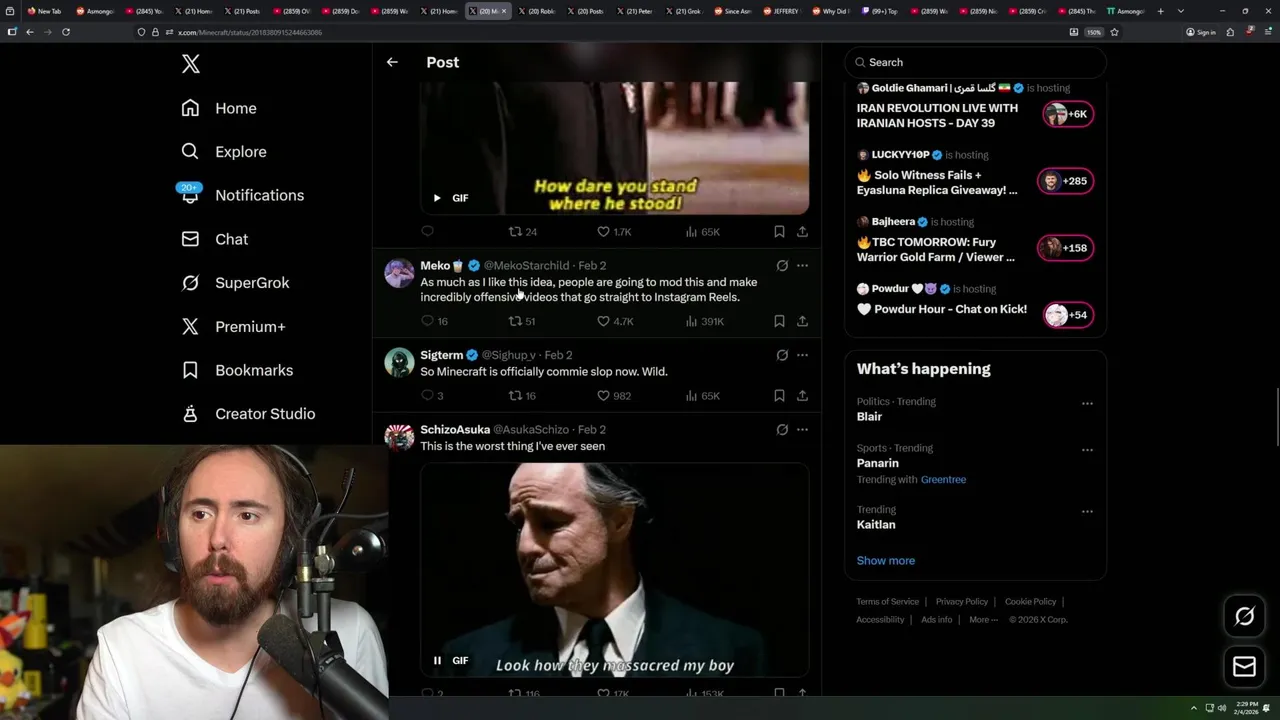
Task: Repost Sigterm's post with 16 reposts
Action: tap(522, 396)
